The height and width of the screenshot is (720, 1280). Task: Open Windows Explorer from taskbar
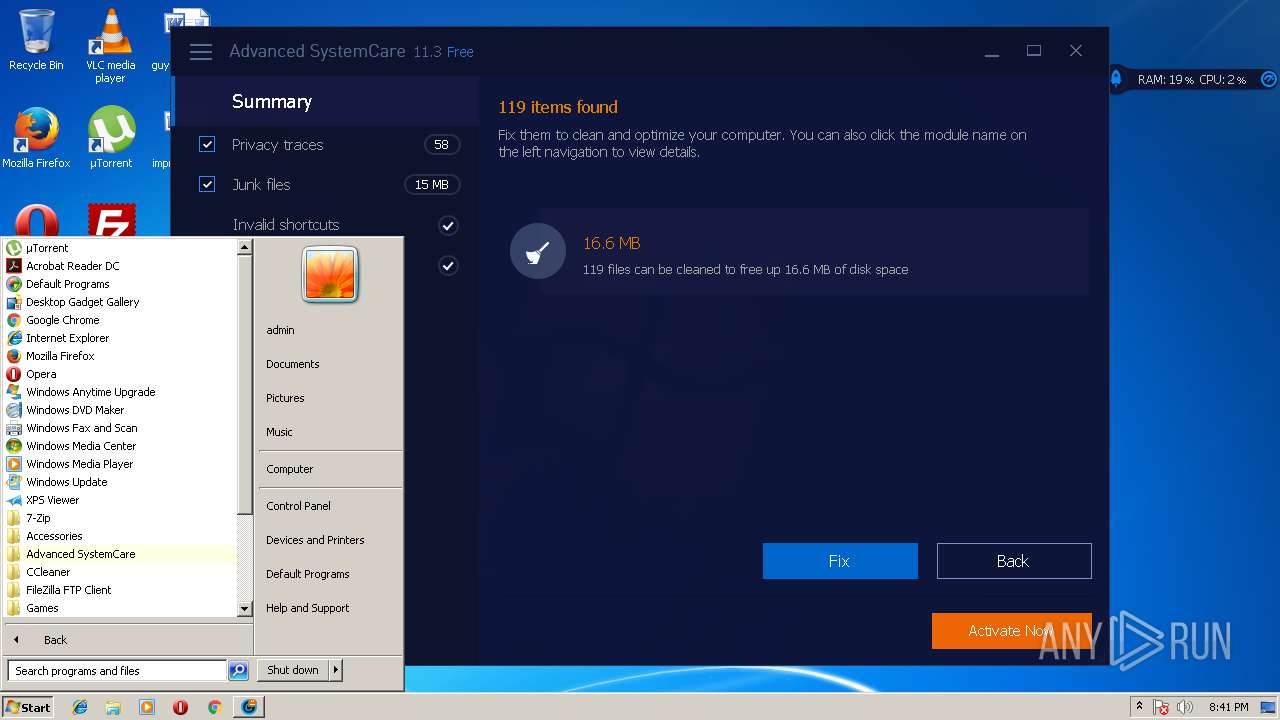point(113,707)
